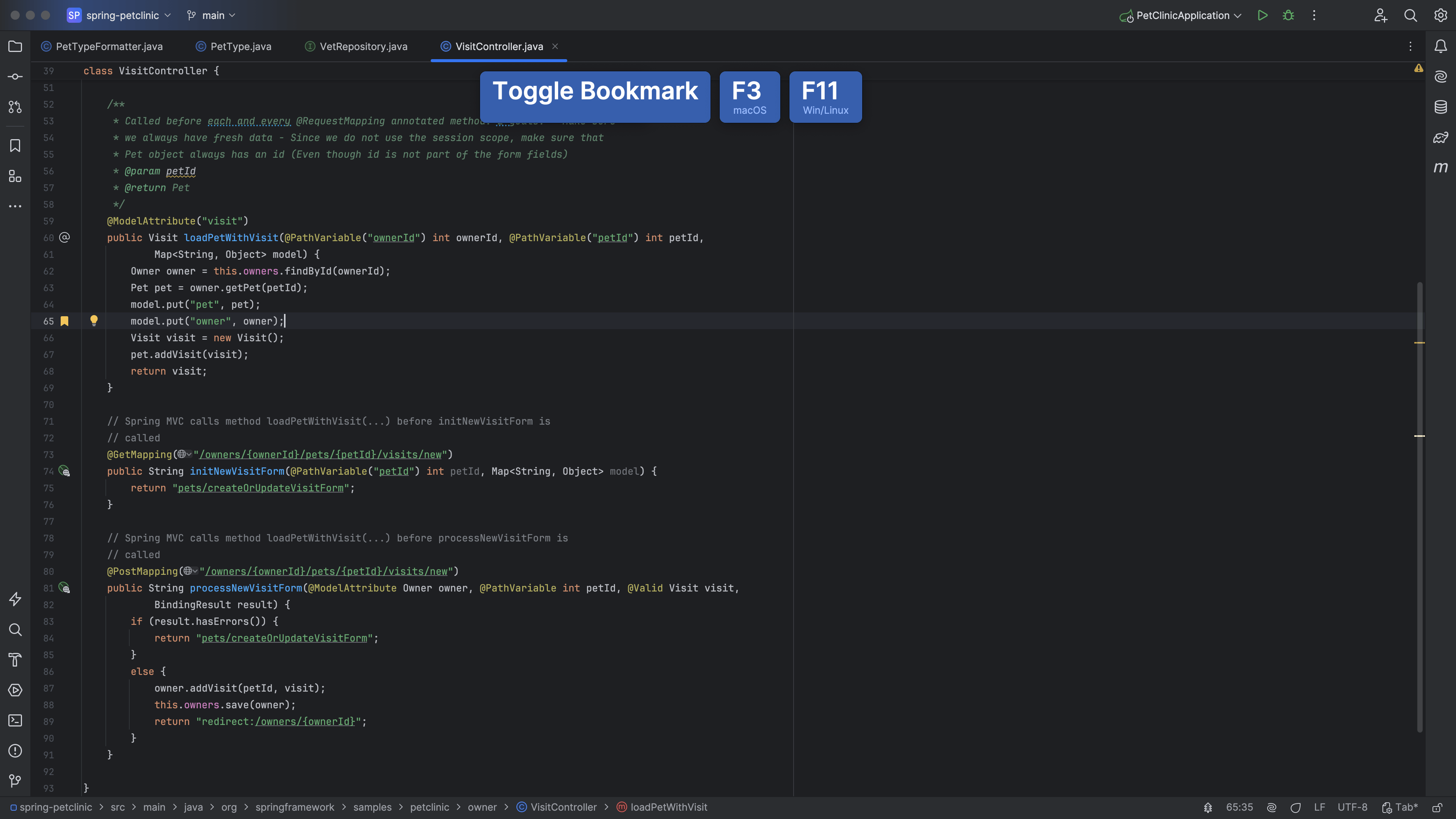
Task: Click the UTF-8 encoding in status bar
Action: click(1352, 807)
